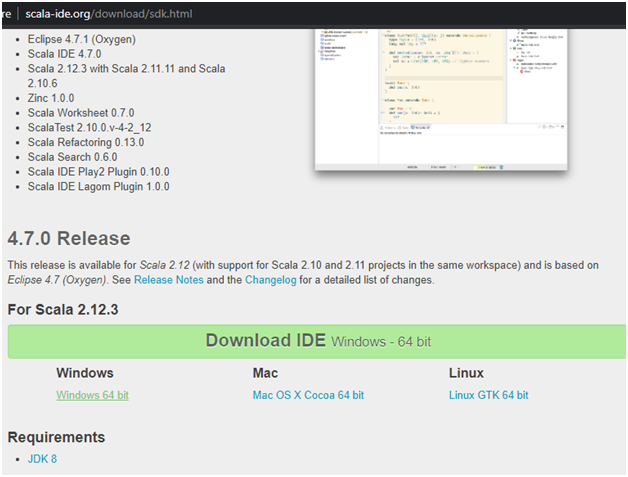
Task: Open the Windows 64 bit link
Action: pos(92,395)
